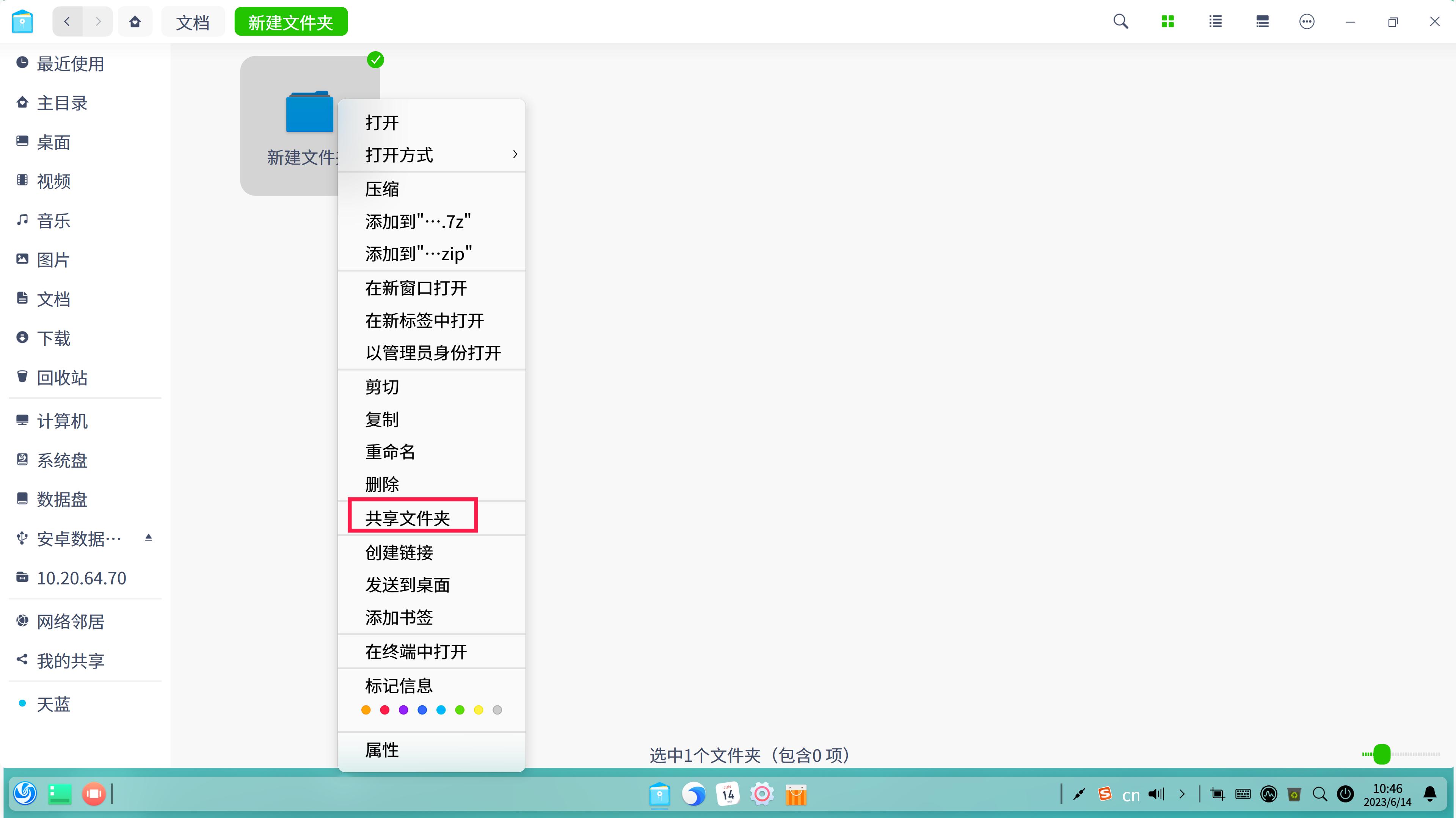This screenshot has height=818, width=1456.
Task: Switch to list view
Action: [x=1215, y=22]
